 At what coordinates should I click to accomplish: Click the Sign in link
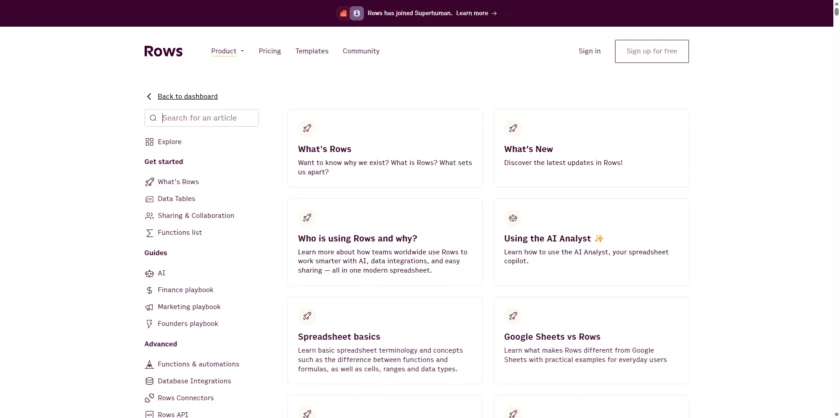tap(589, 51)
